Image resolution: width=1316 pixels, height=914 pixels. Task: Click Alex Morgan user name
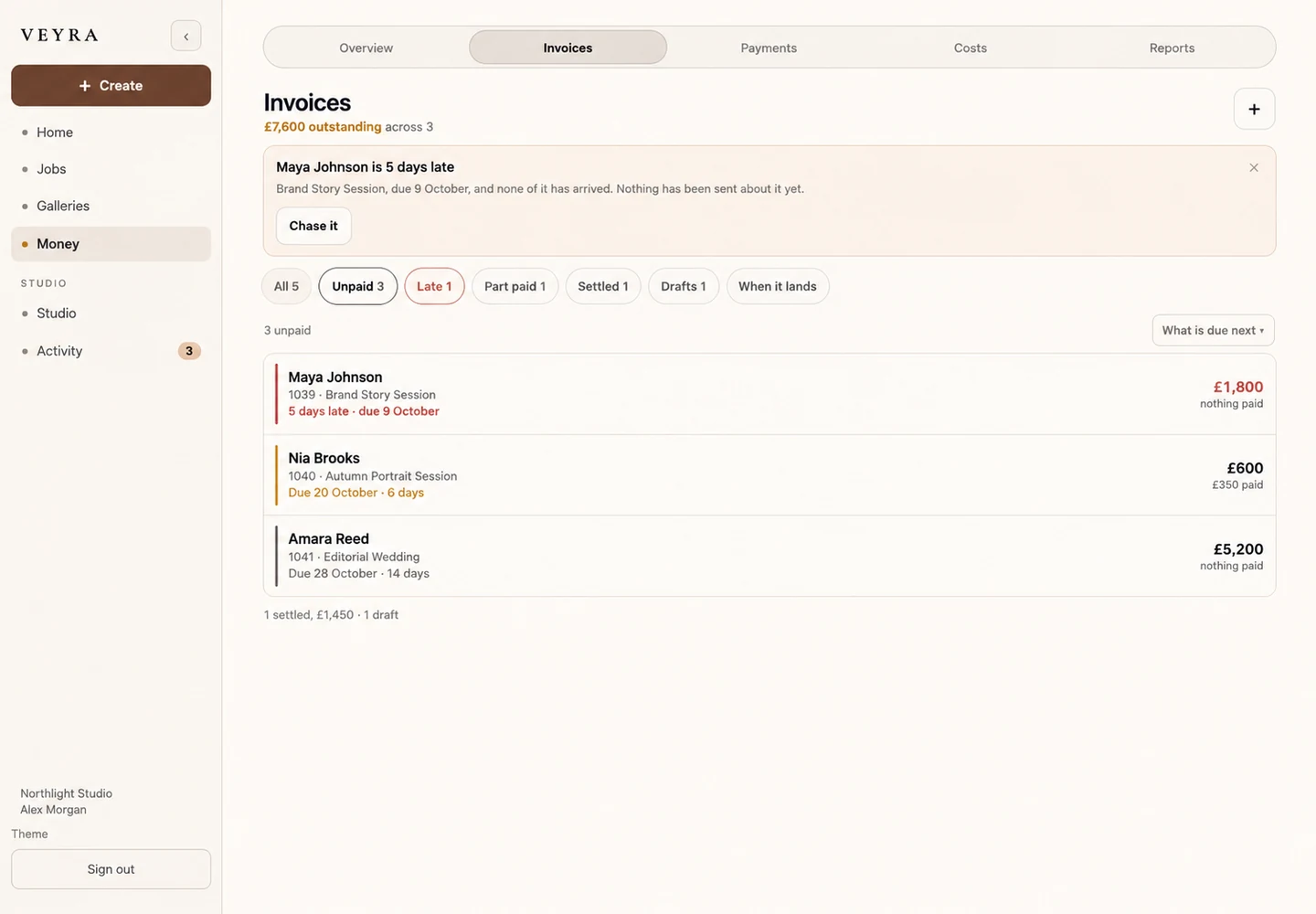(x=53, y=810)
